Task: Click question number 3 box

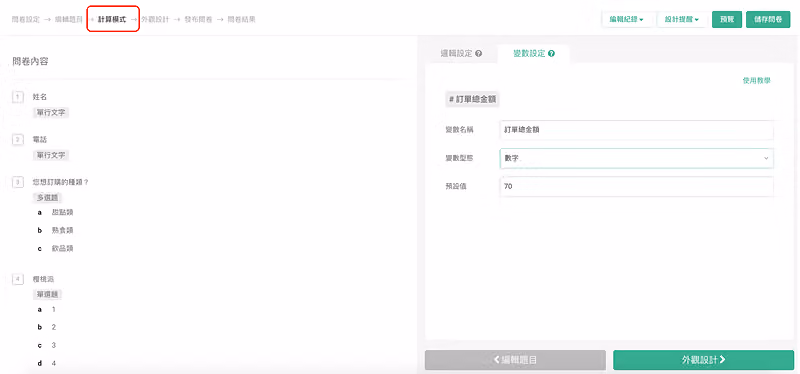Action: click(17, 182)
